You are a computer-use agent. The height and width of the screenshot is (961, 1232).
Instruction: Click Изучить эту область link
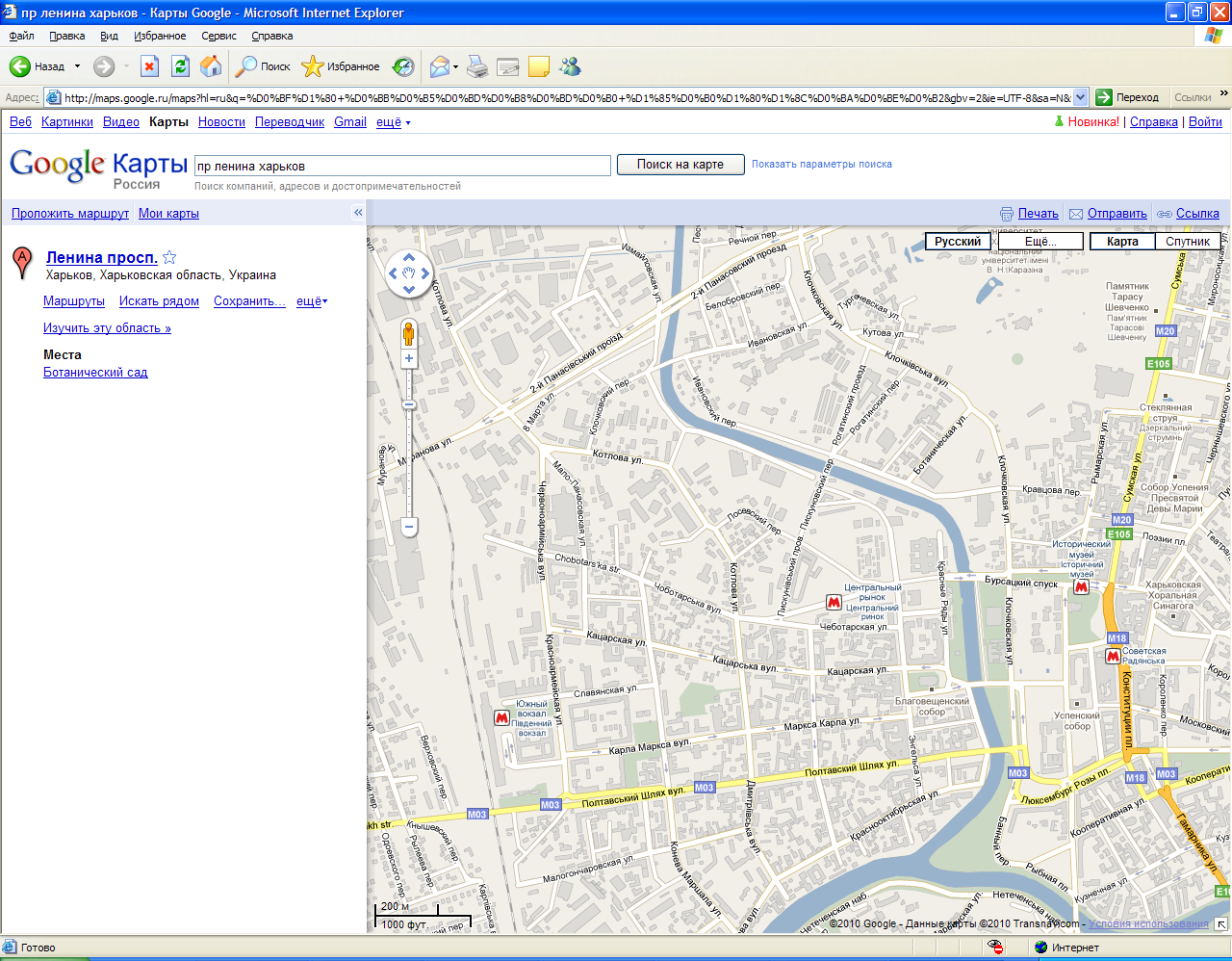coord(107,328)
